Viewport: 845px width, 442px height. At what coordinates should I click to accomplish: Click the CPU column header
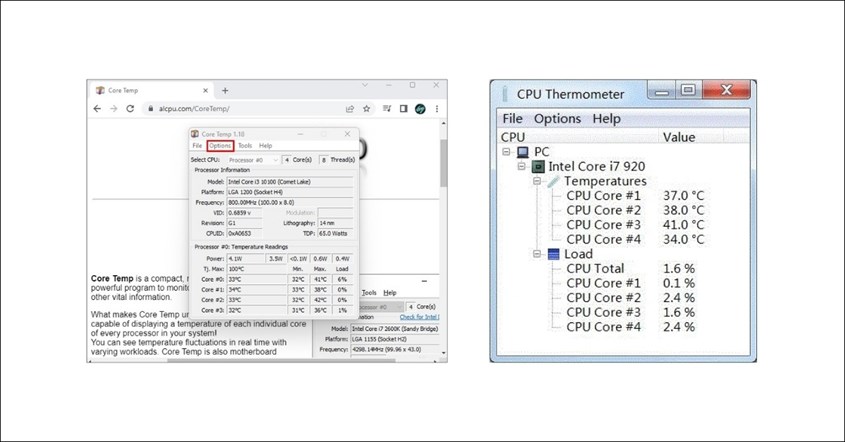point(578,137)
